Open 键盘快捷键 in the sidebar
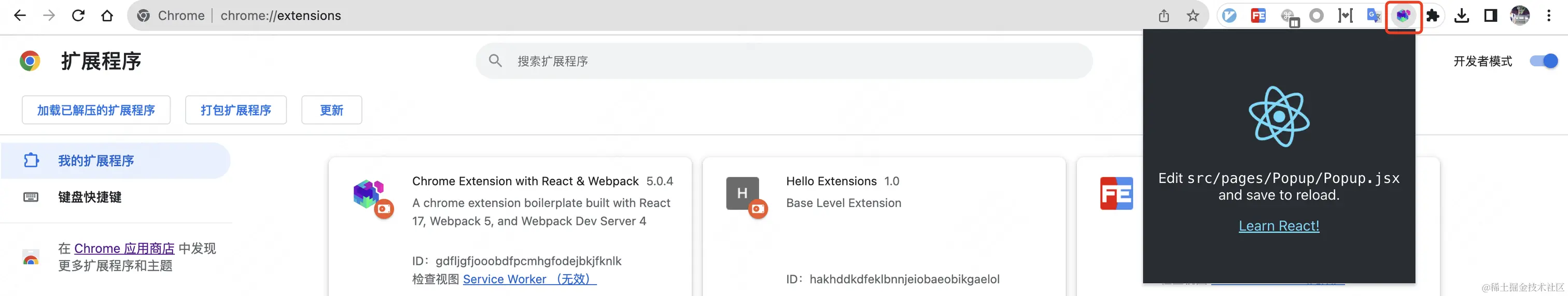This screenshot has height=296, width=1568. tap(90, 196)
